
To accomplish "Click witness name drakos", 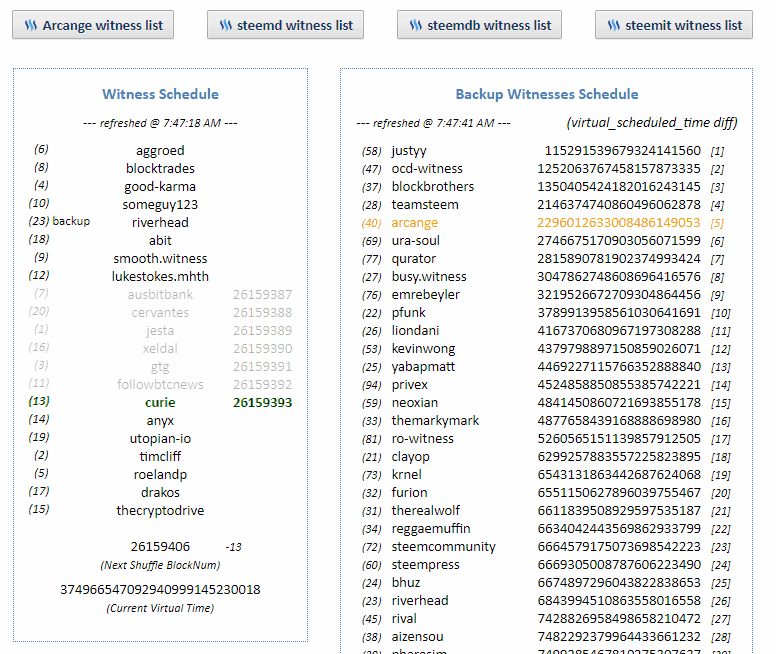I will 160,493.
